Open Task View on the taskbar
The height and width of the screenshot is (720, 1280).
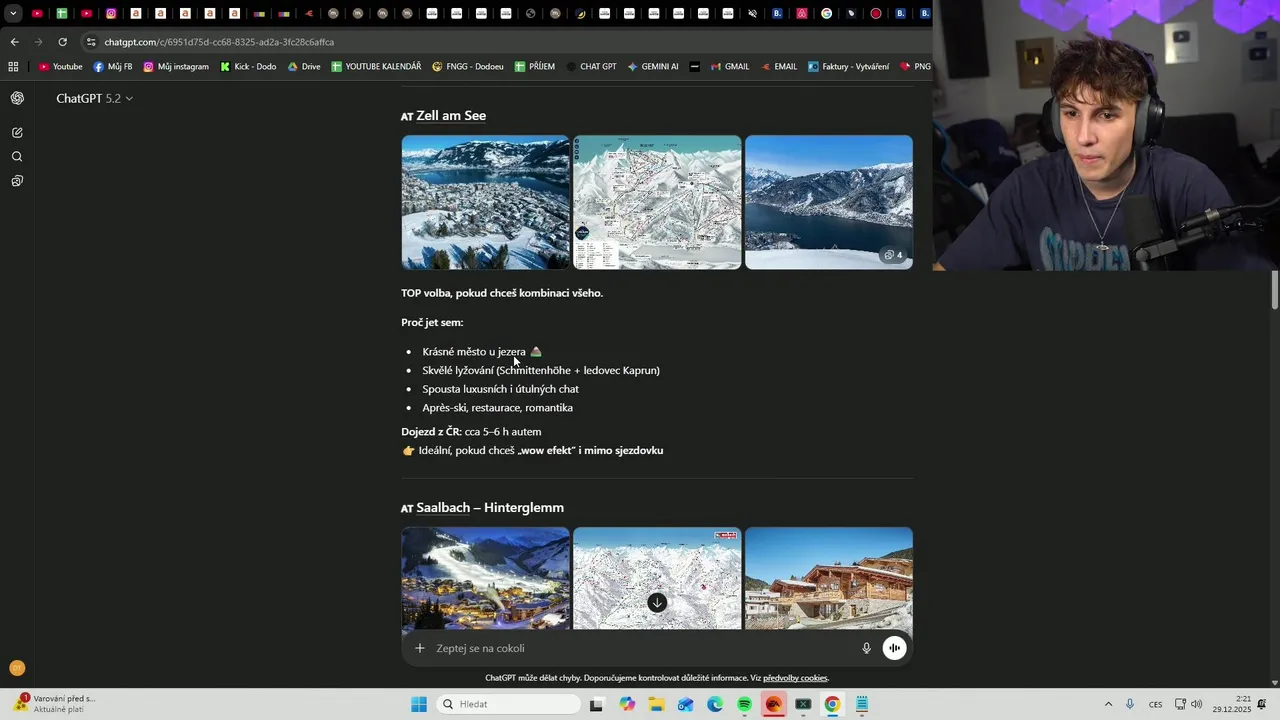click(597, 704)
